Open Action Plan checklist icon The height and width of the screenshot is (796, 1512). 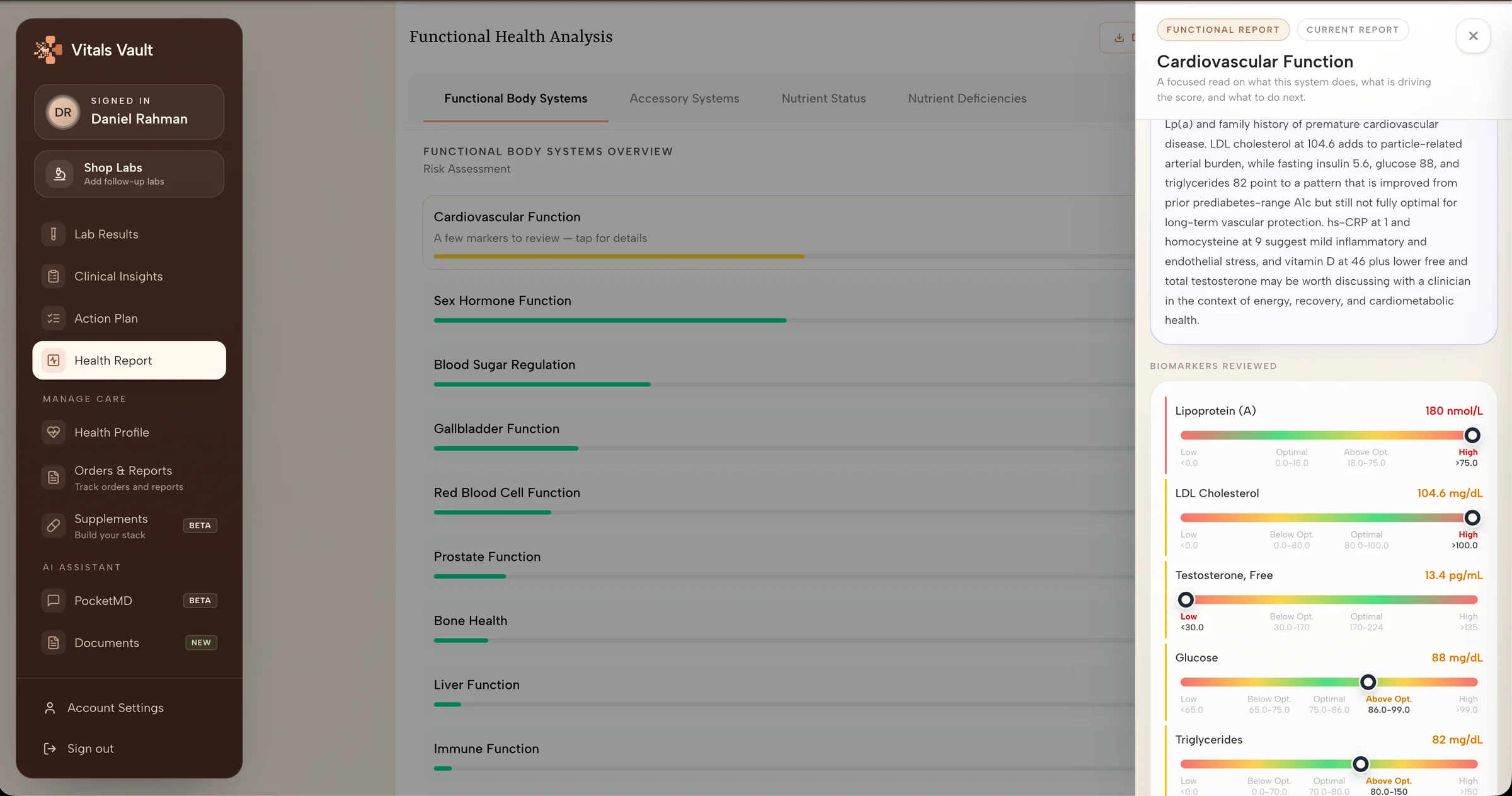54,319
